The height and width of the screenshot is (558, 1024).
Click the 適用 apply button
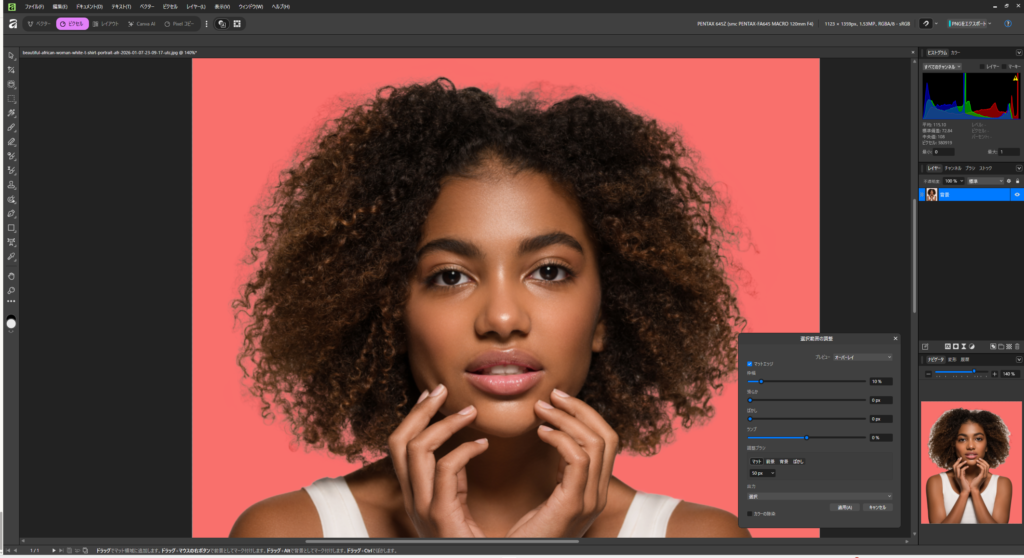tap(844, 507)
